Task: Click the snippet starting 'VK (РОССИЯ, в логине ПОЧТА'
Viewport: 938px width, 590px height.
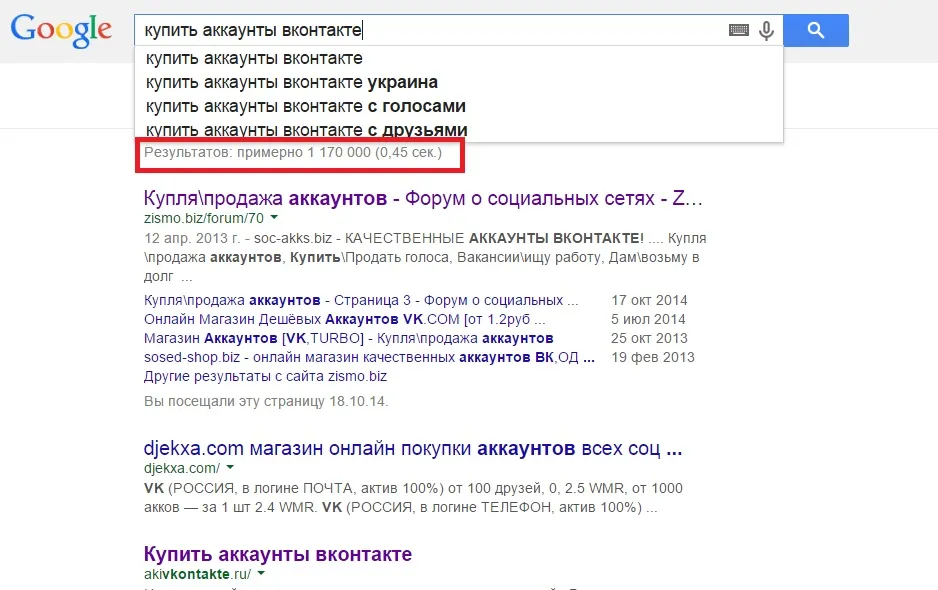Action: [413, 498]
